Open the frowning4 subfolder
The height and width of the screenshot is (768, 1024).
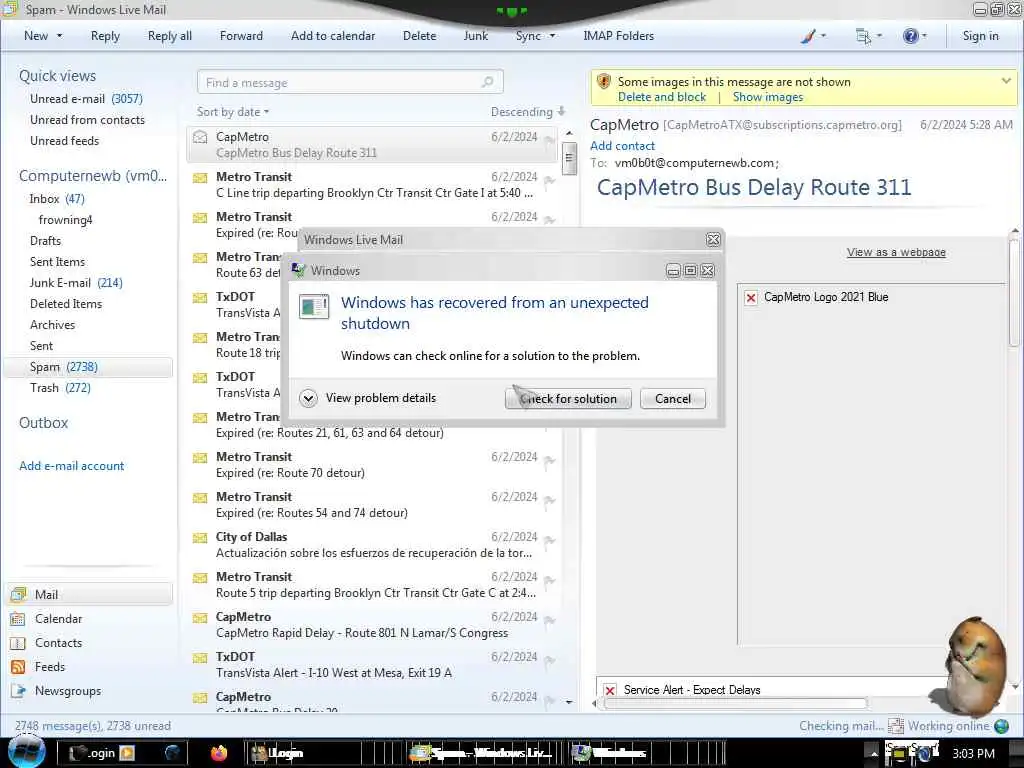[x=65, y=219]
